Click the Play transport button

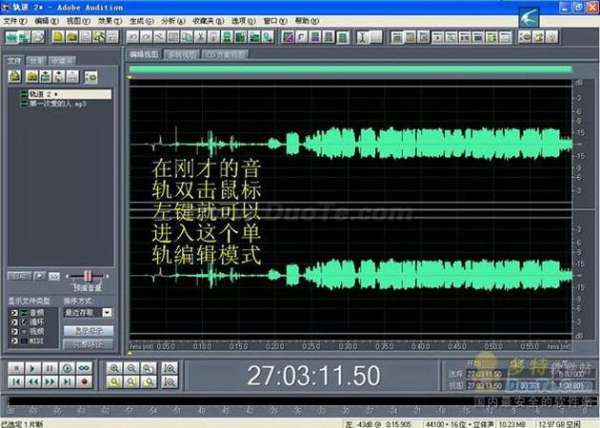pyautogui.click(x=33, y=368)
